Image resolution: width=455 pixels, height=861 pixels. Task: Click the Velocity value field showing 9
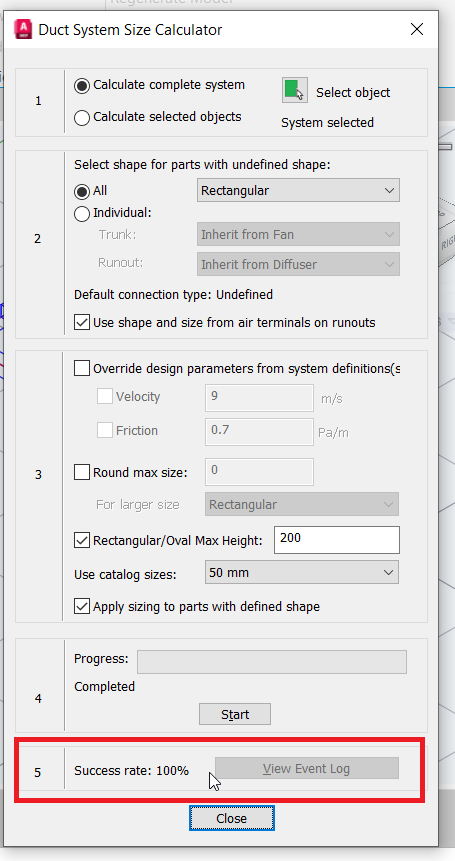[x=260, y=398]
